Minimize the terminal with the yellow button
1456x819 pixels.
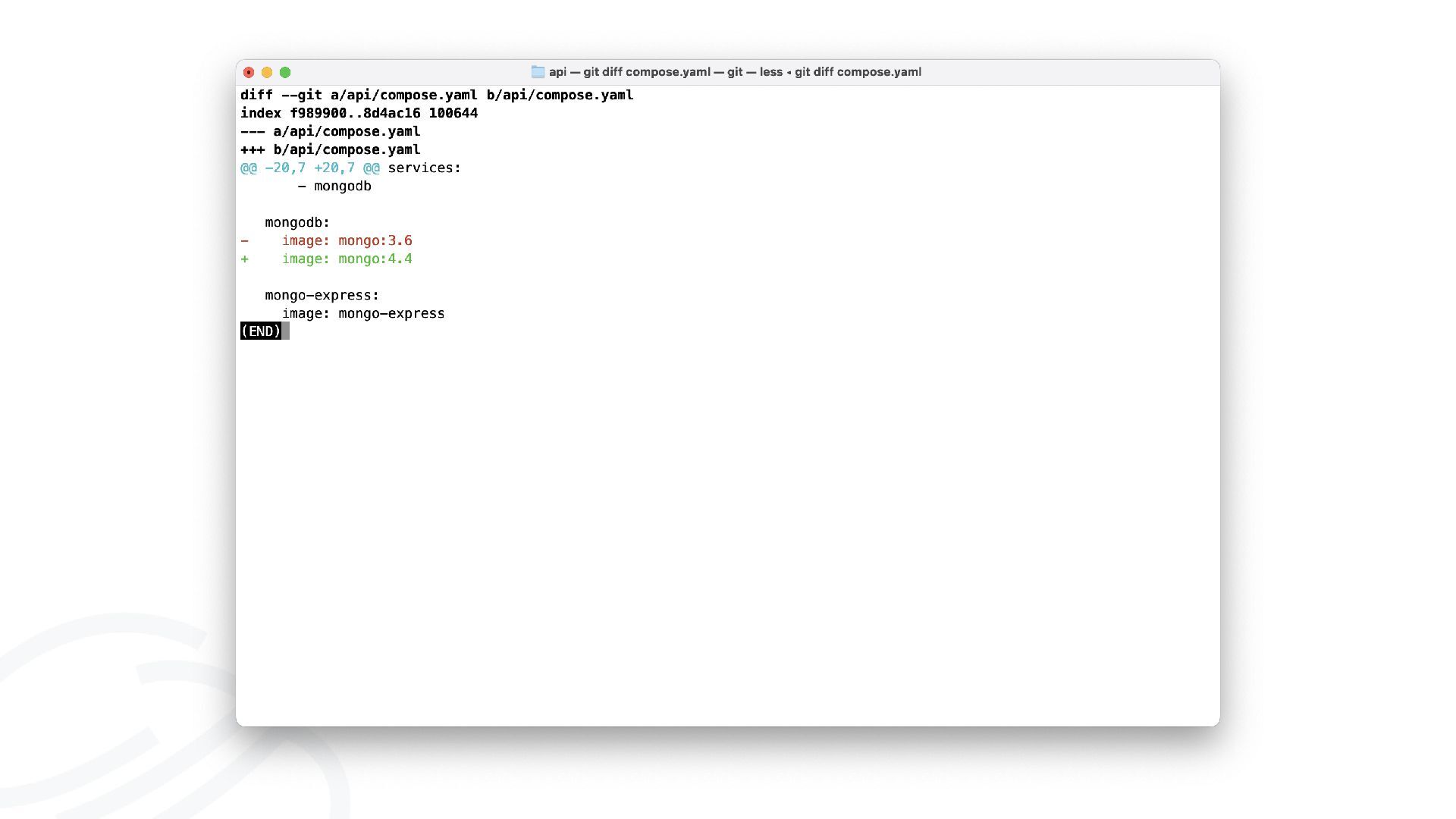(x=267, y=72)
